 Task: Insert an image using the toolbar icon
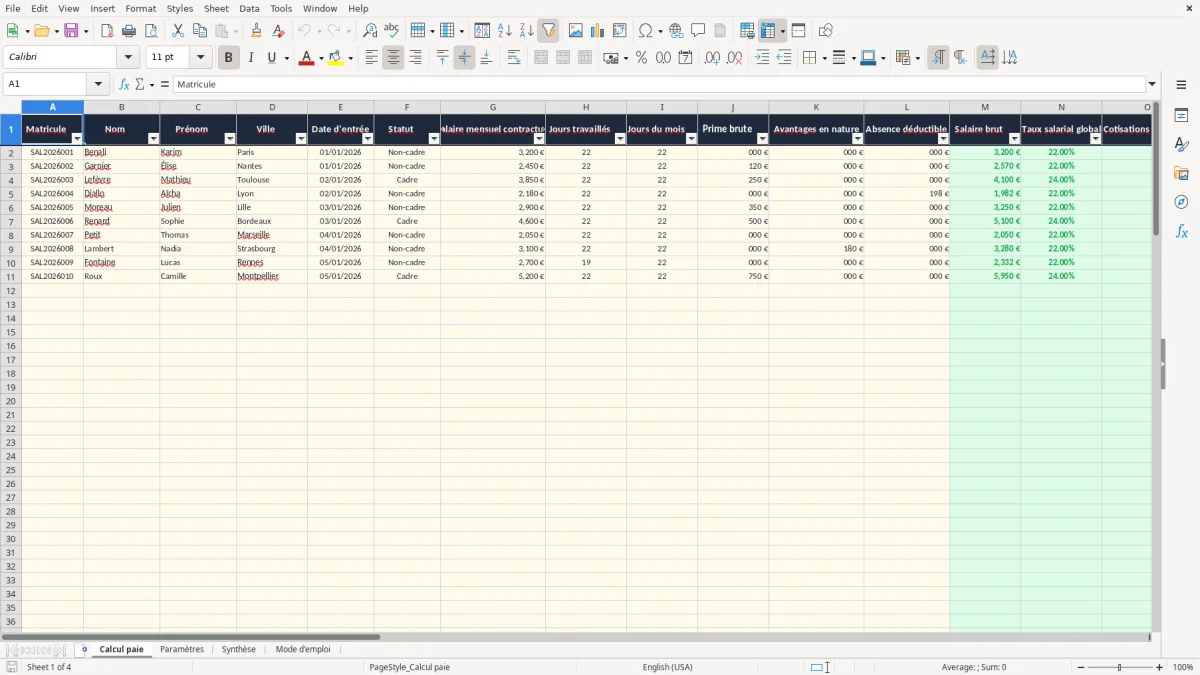pos(575,31)
